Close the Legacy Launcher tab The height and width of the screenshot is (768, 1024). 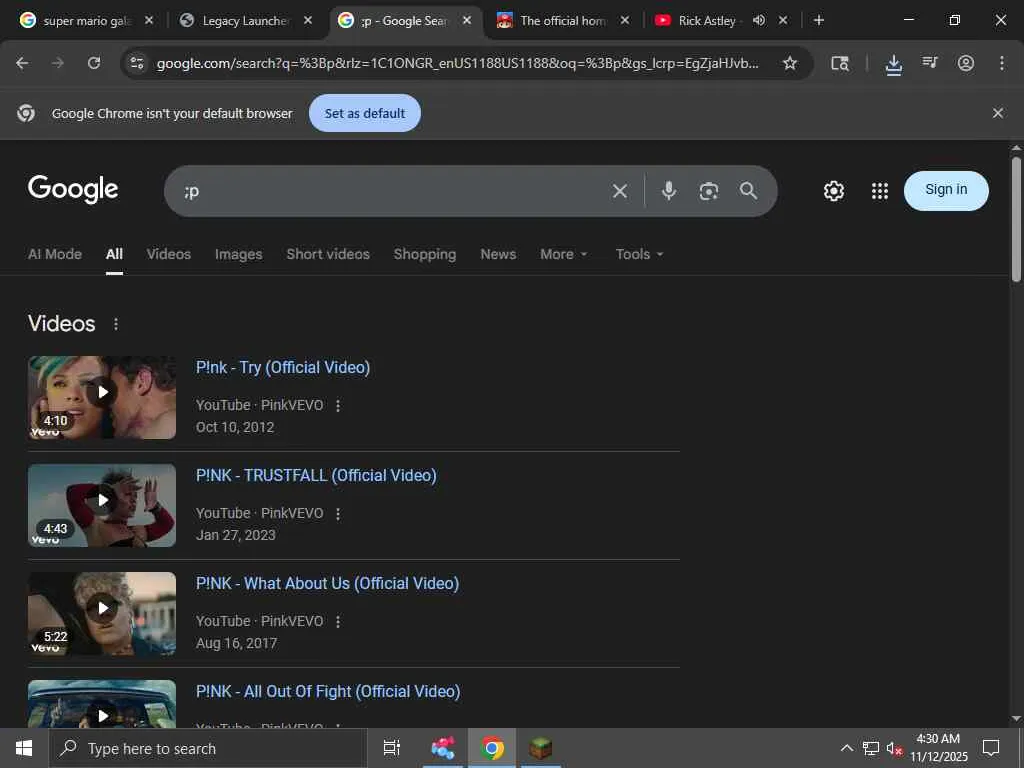pos(308,20)
